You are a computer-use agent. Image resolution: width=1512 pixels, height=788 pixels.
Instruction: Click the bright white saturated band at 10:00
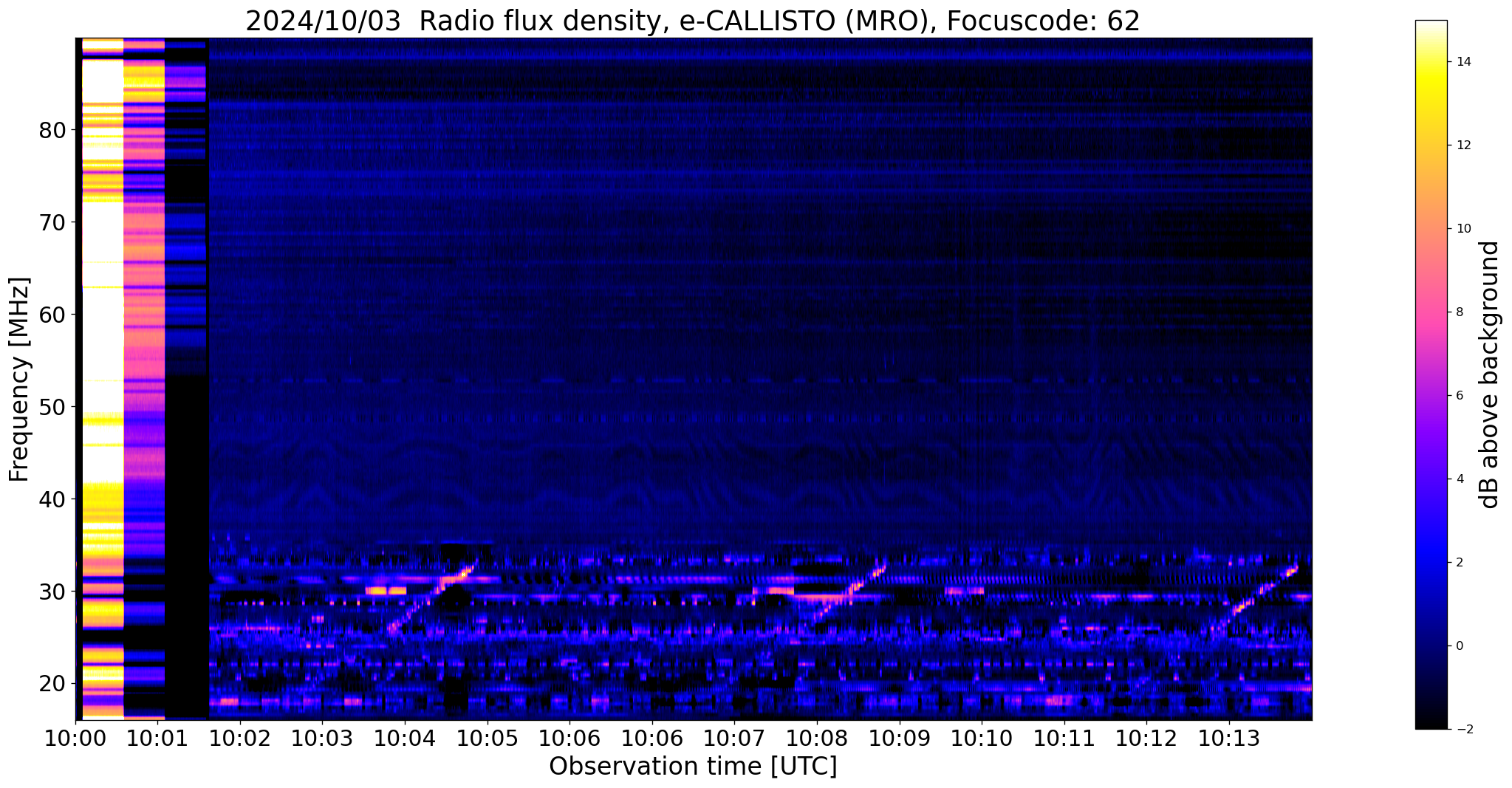tap(102, 378)
